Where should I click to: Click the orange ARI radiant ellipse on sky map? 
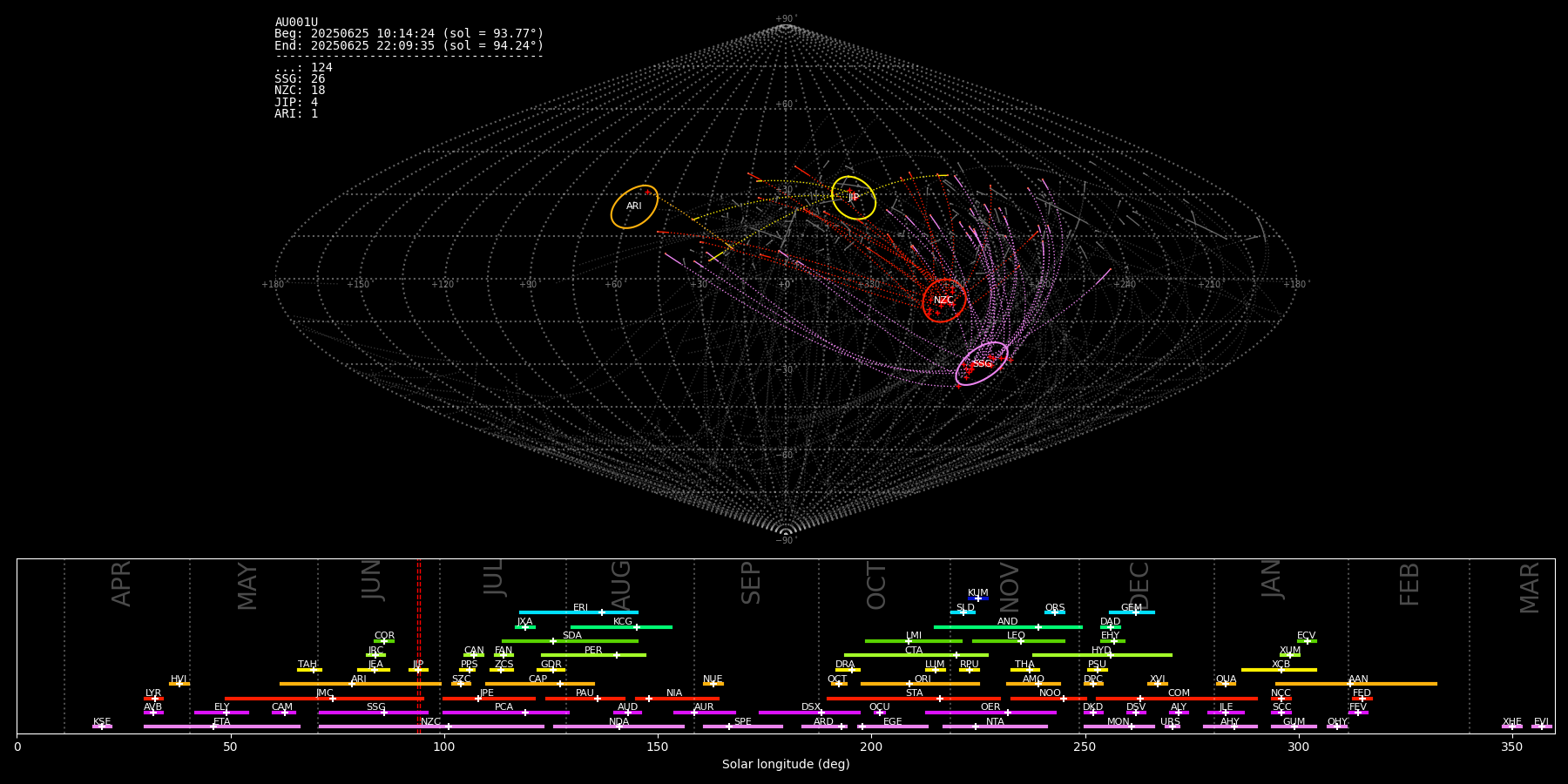tap(634, 206)
